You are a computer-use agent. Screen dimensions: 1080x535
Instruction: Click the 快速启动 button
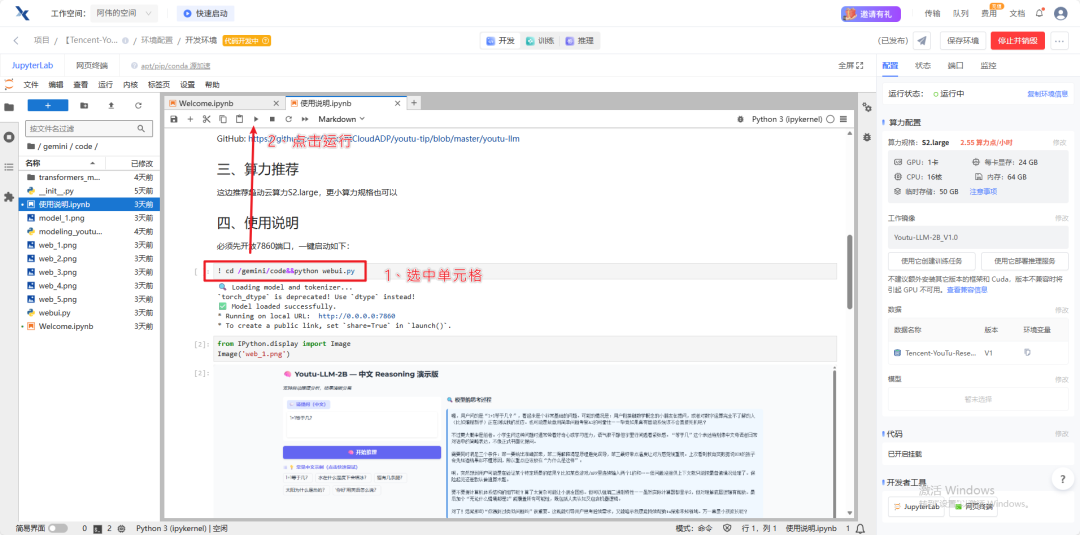pos(206,13)
